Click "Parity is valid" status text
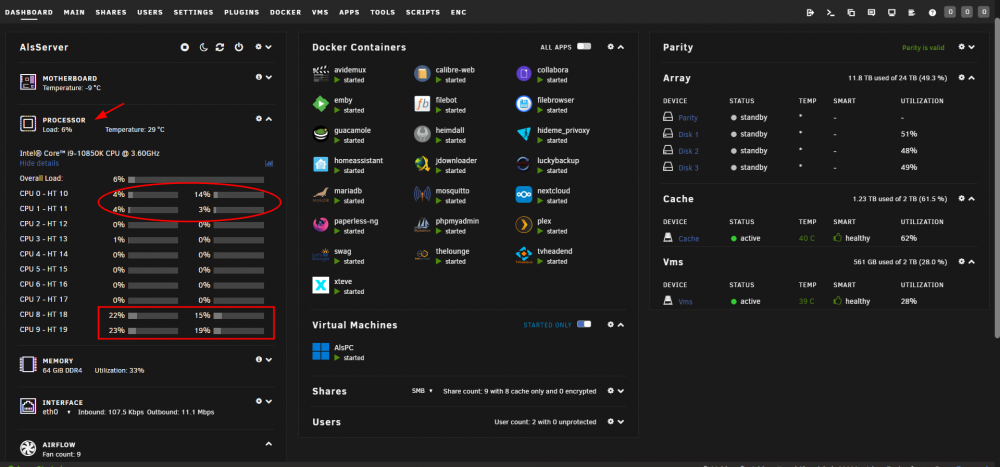Image resolution: width=1000 pixels, height=467 pixels. [x=924, y=47]
